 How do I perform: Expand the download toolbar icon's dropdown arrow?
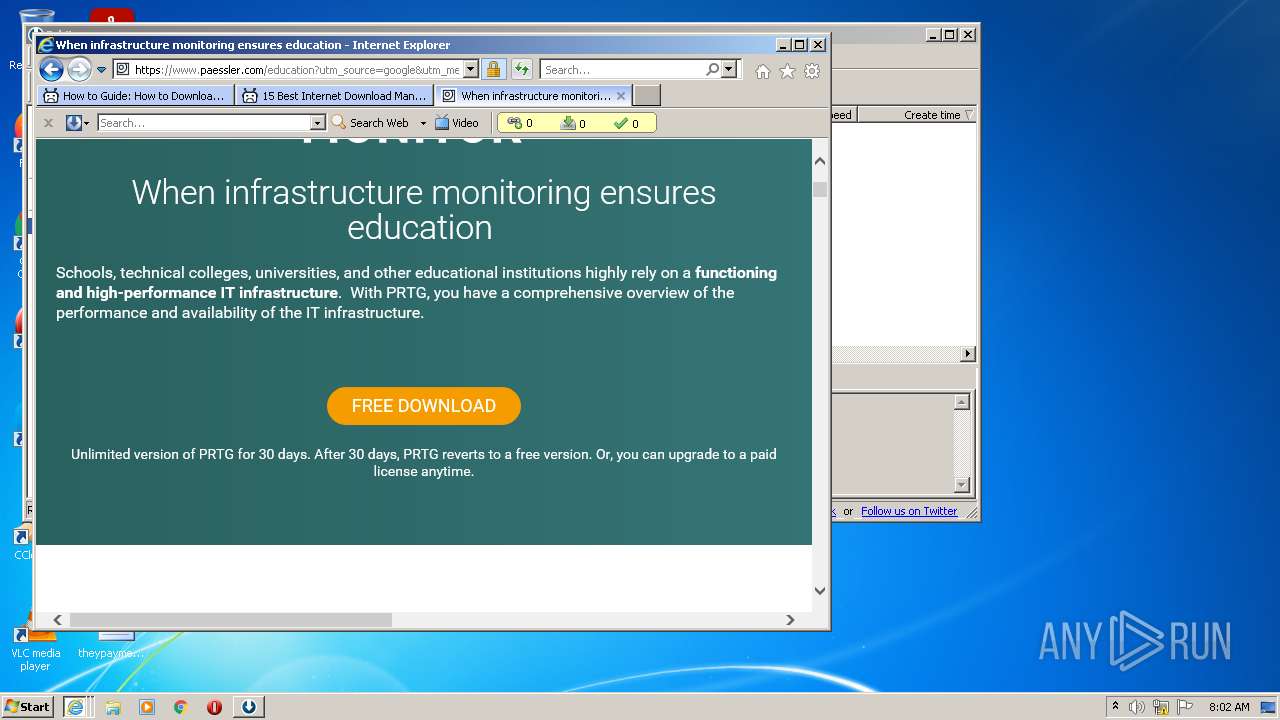(87, 123)
